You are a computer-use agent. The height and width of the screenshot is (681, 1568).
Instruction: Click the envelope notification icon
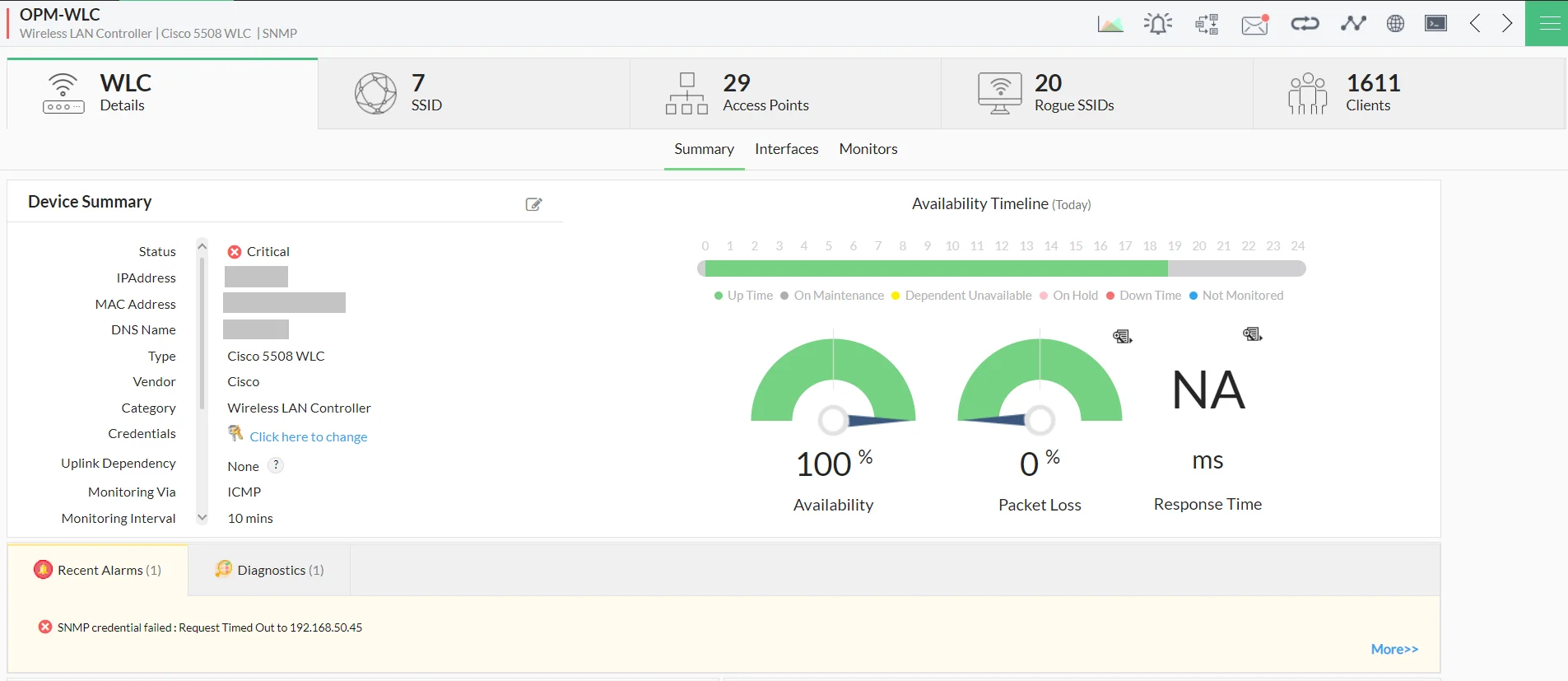[x=1254, y=24]
